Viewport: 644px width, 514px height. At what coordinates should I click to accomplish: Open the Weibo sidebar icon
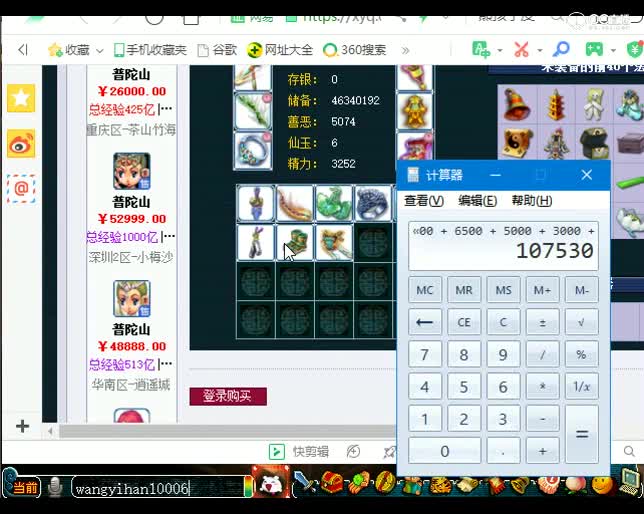coord(21,143)
